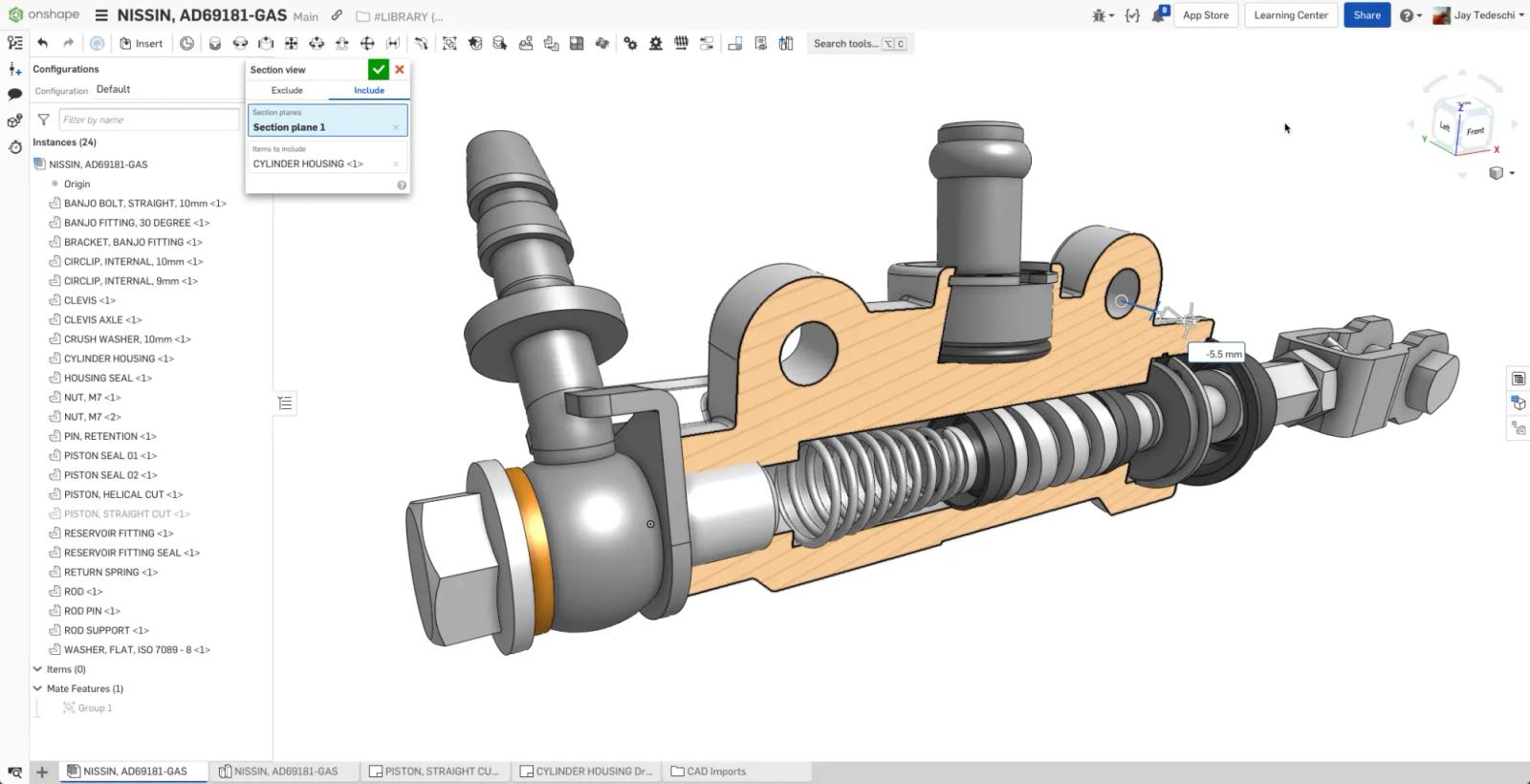
Task: Collapse the Mate Features (1) section
Action: (37, 688)
